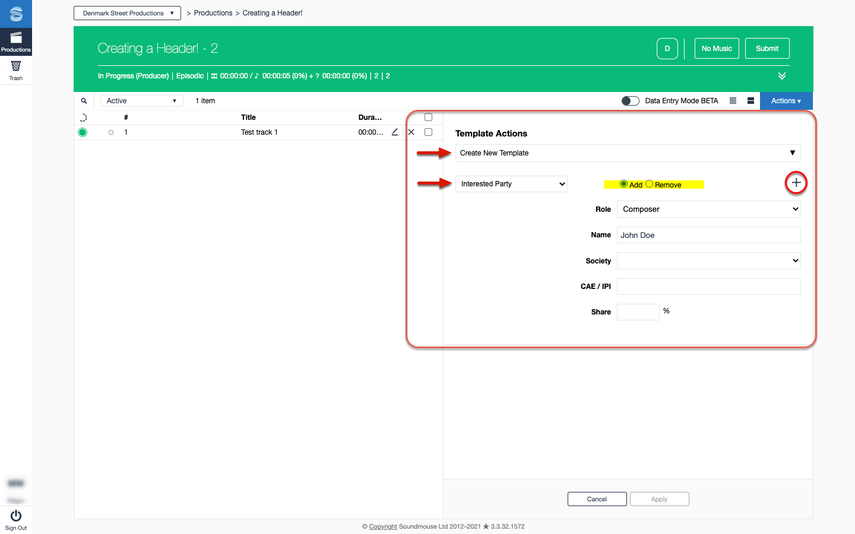Open the Productions sidebar section
855x534 pixels.
16,42
